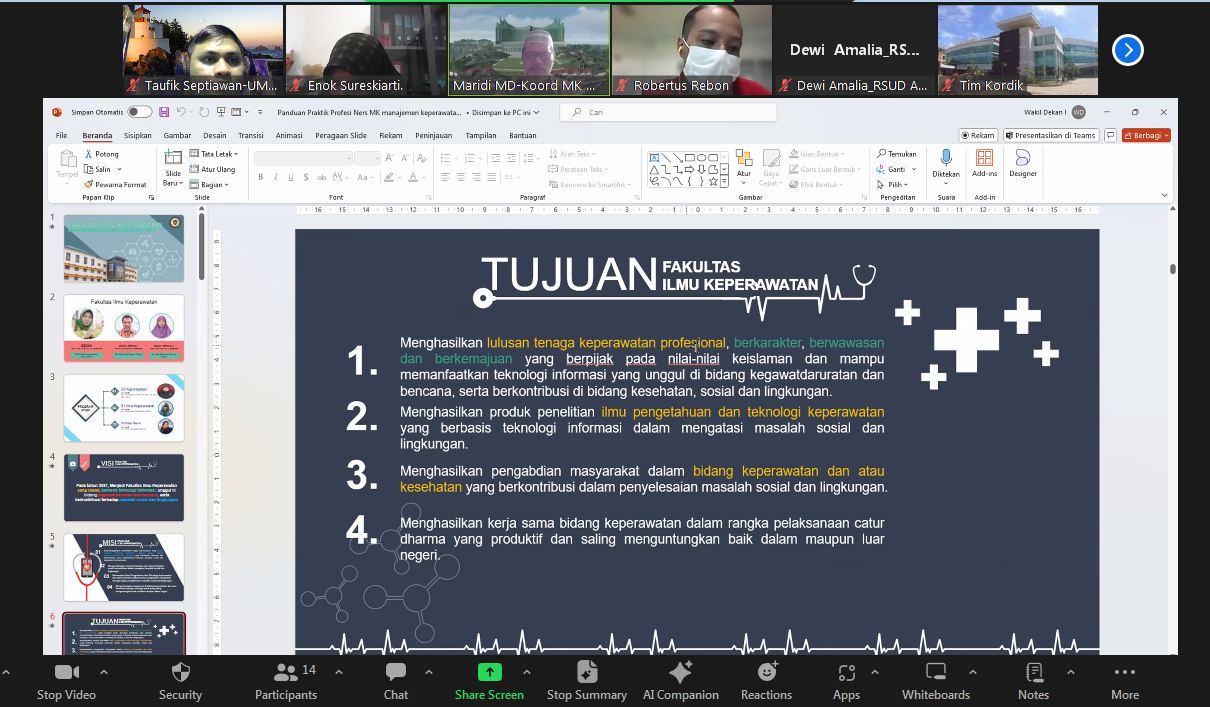Save the presentation with the disk icon
This screenshot has width=1210, height=707.
pyautogui.click(x=164, y=112)
